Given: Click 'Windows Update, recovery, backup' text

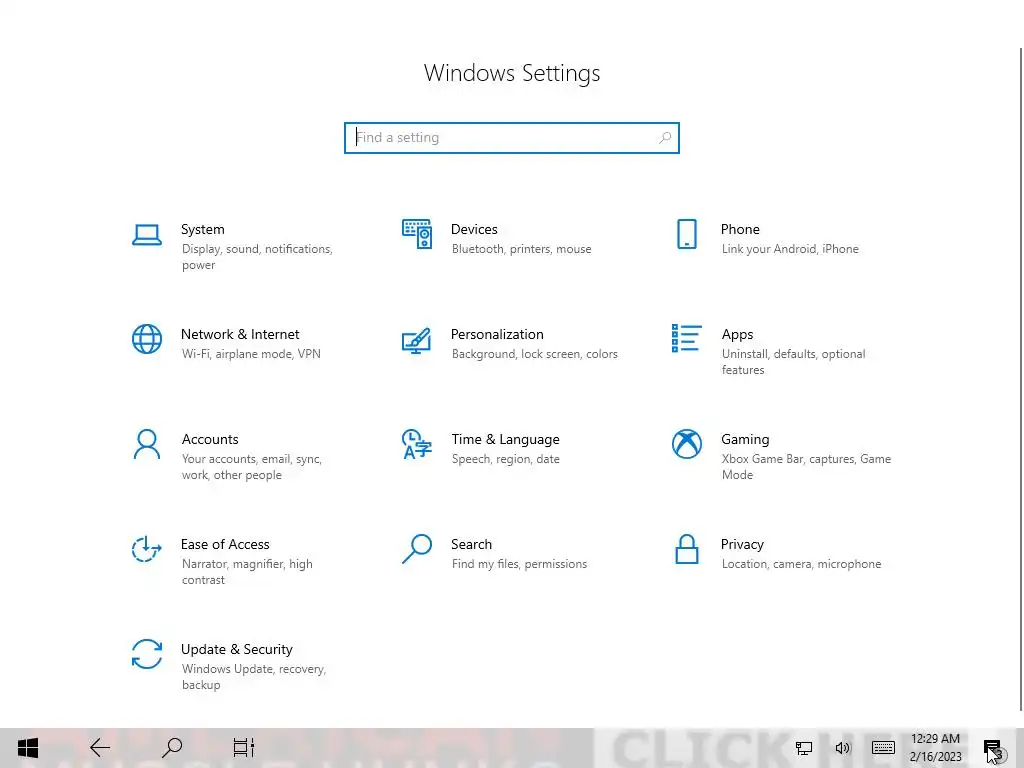Looking at the screenshot, I should (253, 677).
